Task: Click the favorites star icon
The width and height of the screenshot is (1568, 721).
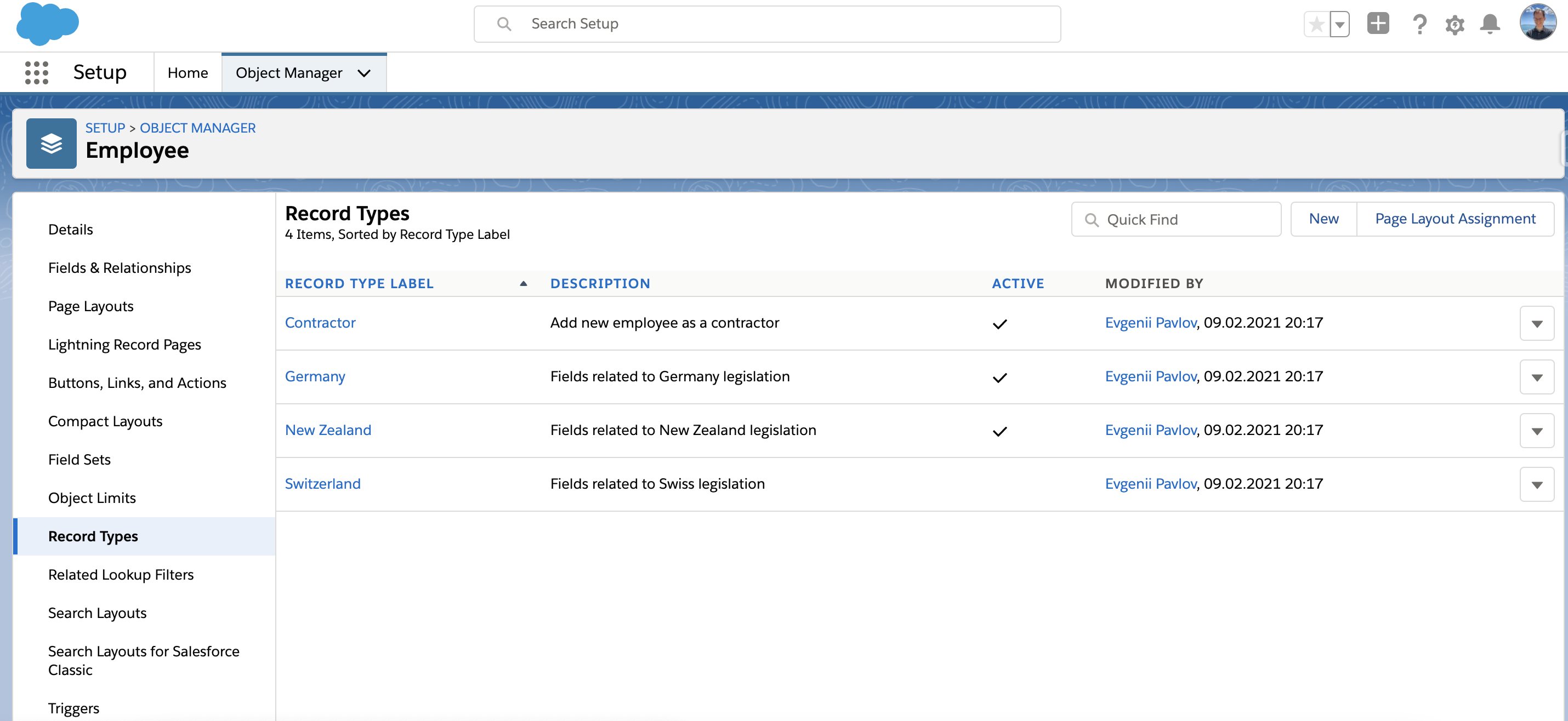Action: pyautogui.click(x=1316, y=24)
